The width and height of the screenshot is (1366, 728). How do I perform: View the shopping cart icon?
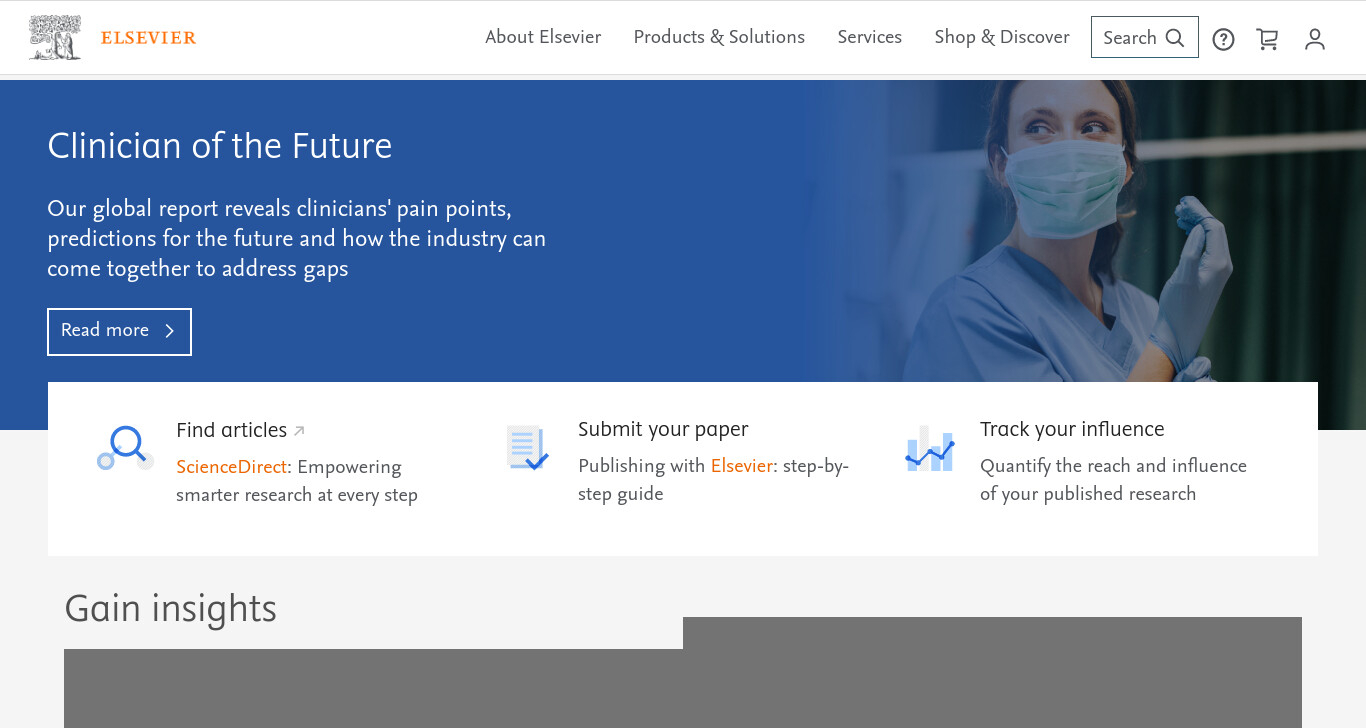[x=1267, y=39]
